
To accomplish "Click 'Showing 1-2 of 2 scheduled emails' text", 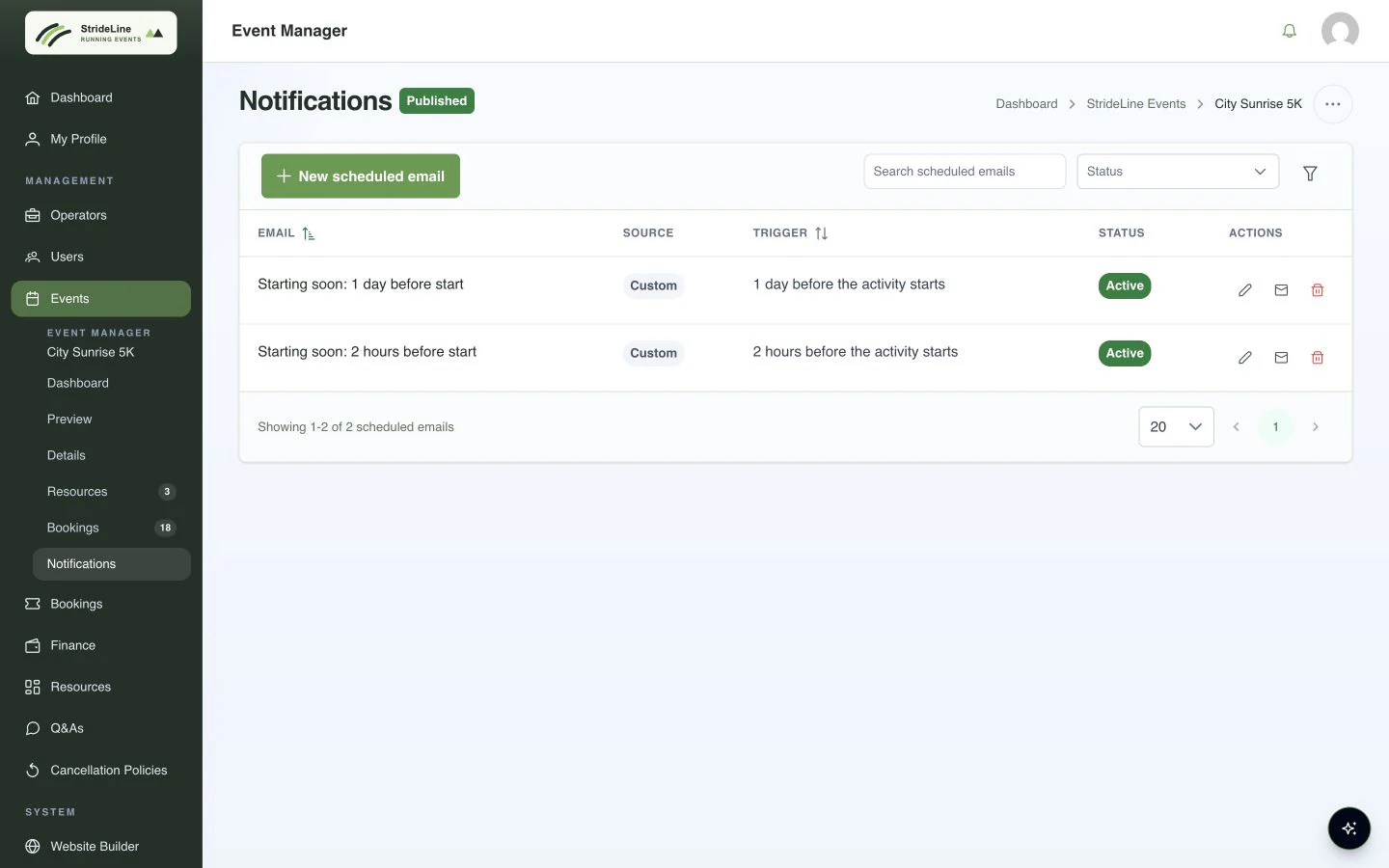I will coord(356,427).
